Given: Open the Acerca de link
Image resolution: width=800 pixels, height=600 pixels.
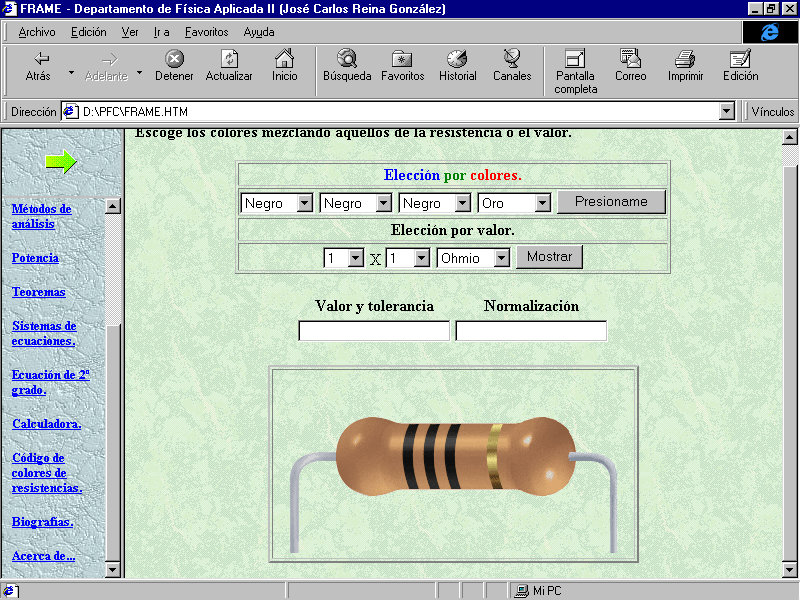Looking at the screenshot, I should pyautogui.click(x=43, y=556).
